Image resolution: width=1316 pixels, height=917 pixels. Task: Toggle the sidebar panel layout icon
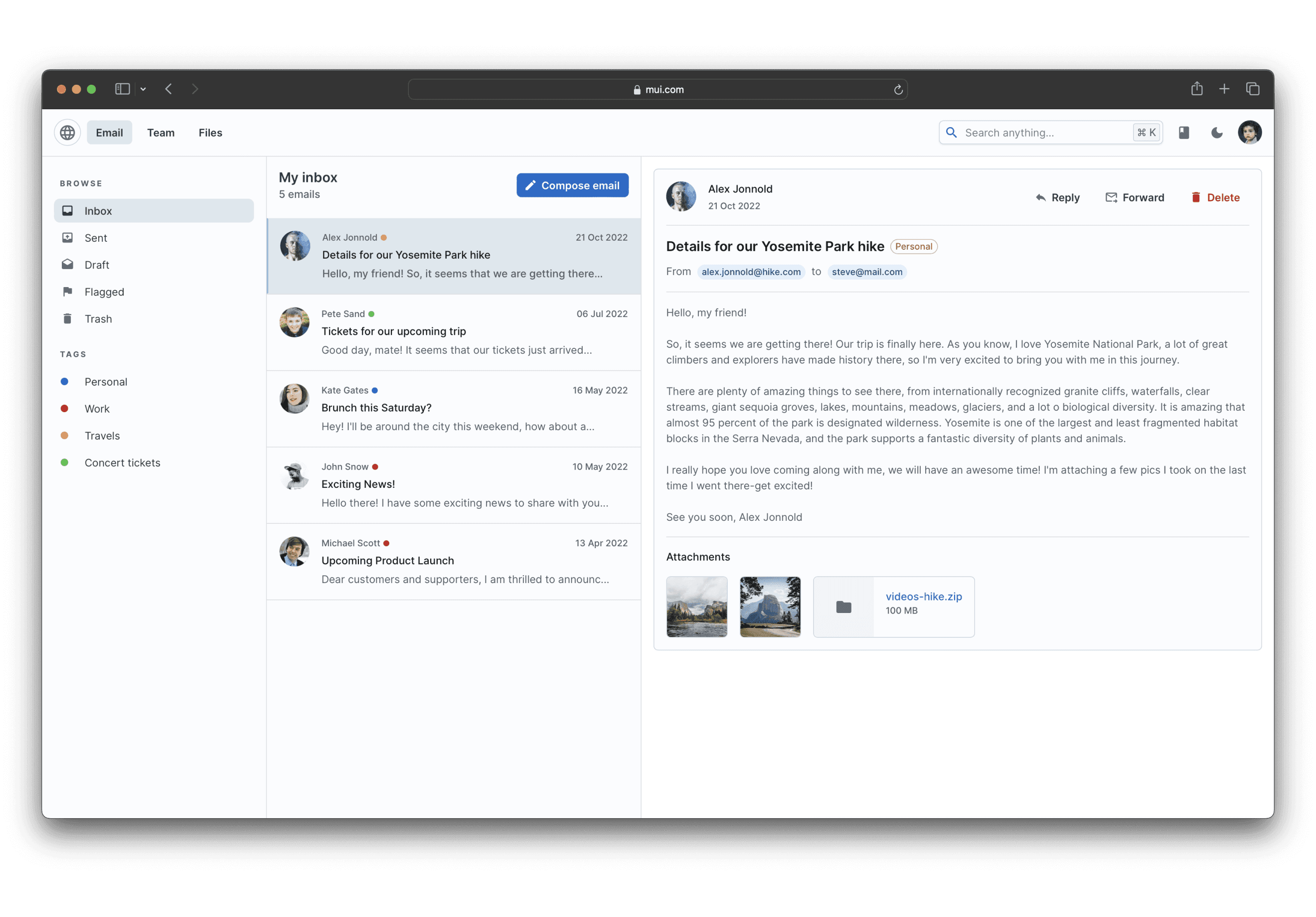(x=122, y=88)
